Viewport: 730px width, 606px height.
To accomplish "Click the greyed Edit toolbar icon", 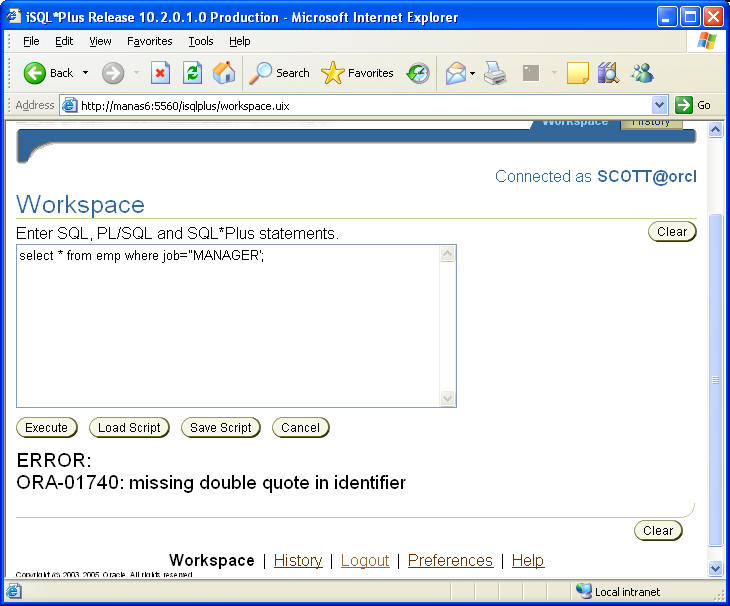I will coord(531,73).
